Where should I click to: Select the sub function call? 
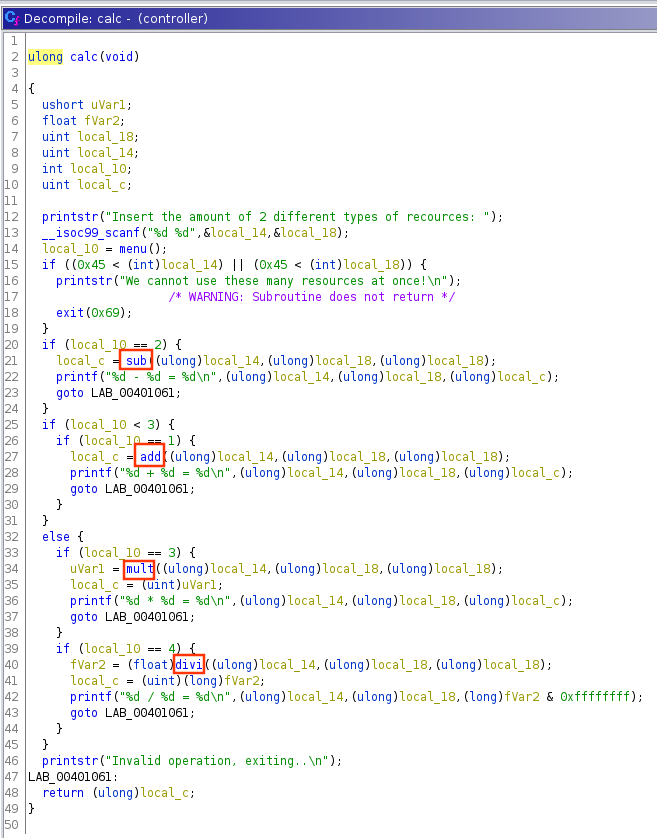[136, 360]
